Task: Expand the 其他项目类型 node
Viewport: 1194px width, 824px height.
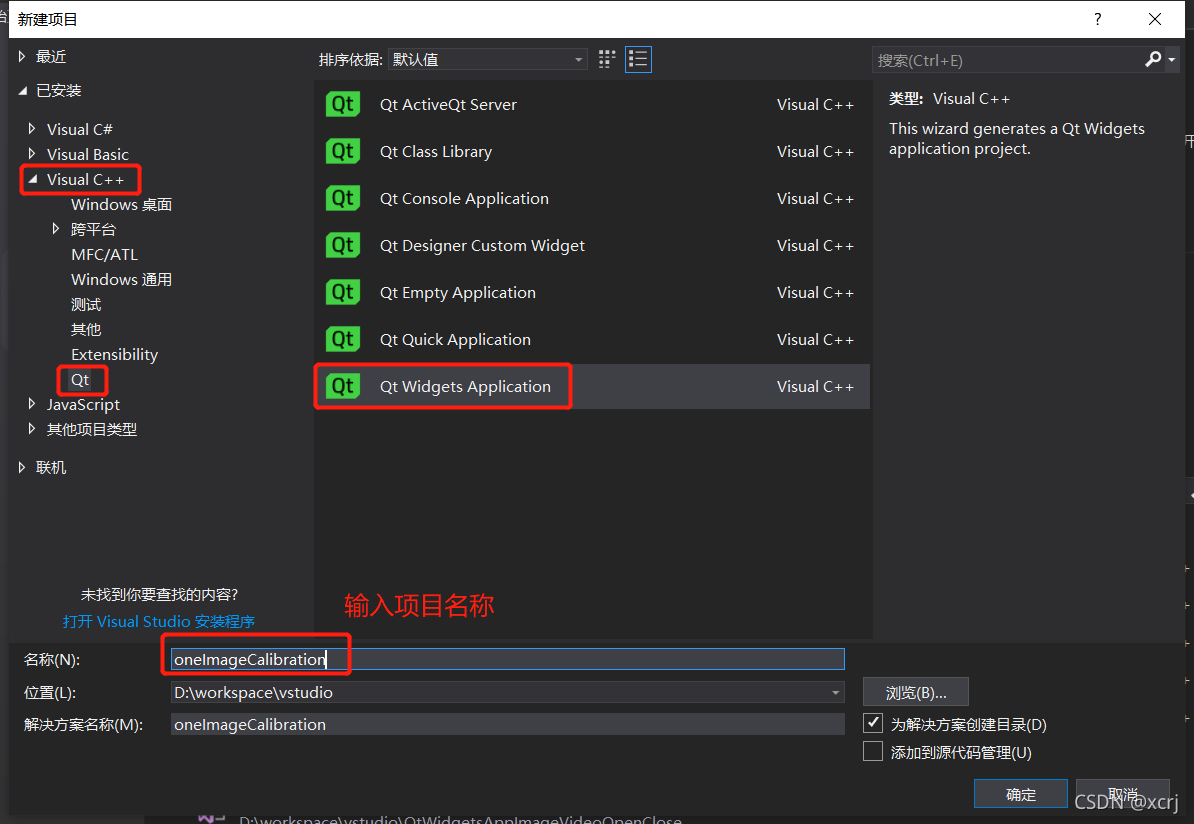Action: (32, 429)
